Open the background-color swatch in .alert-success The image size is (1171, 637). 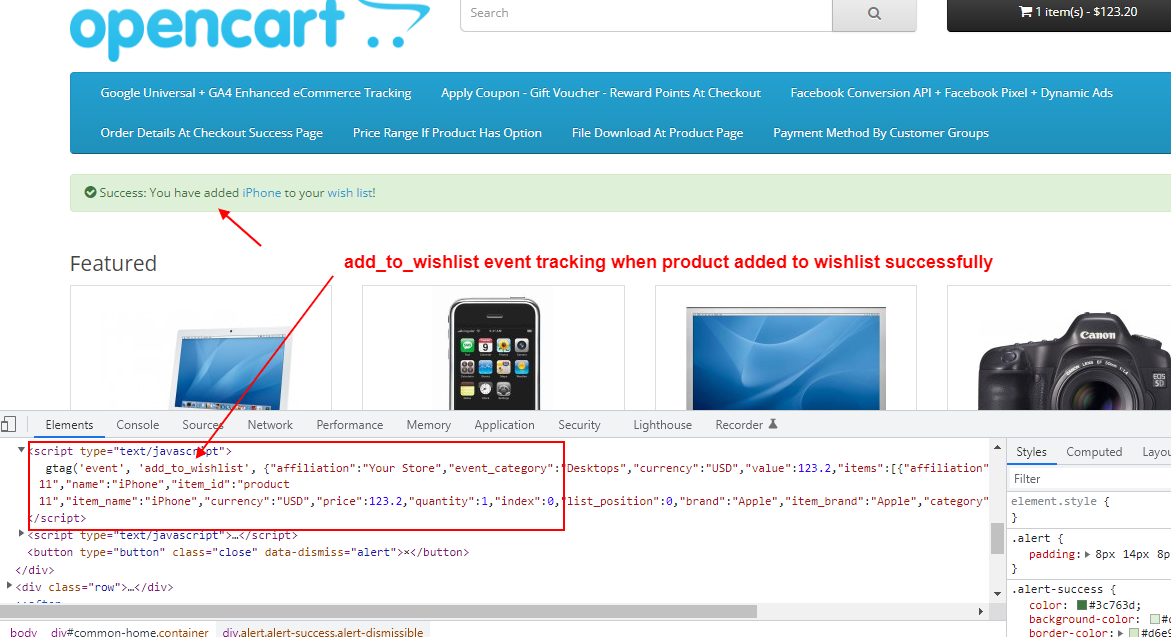[x=1155, y=619]
